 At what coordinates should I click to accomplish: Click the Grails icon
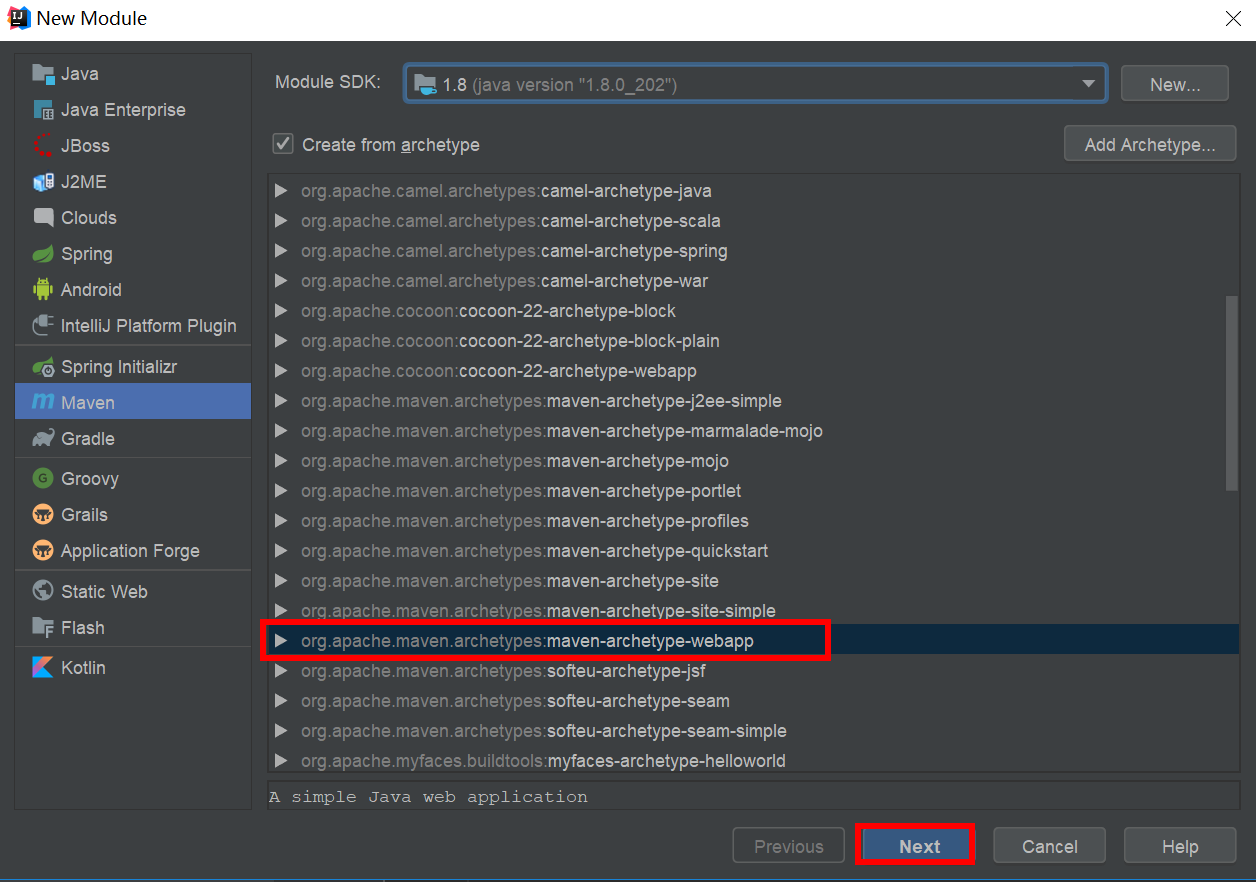(43, 515)
